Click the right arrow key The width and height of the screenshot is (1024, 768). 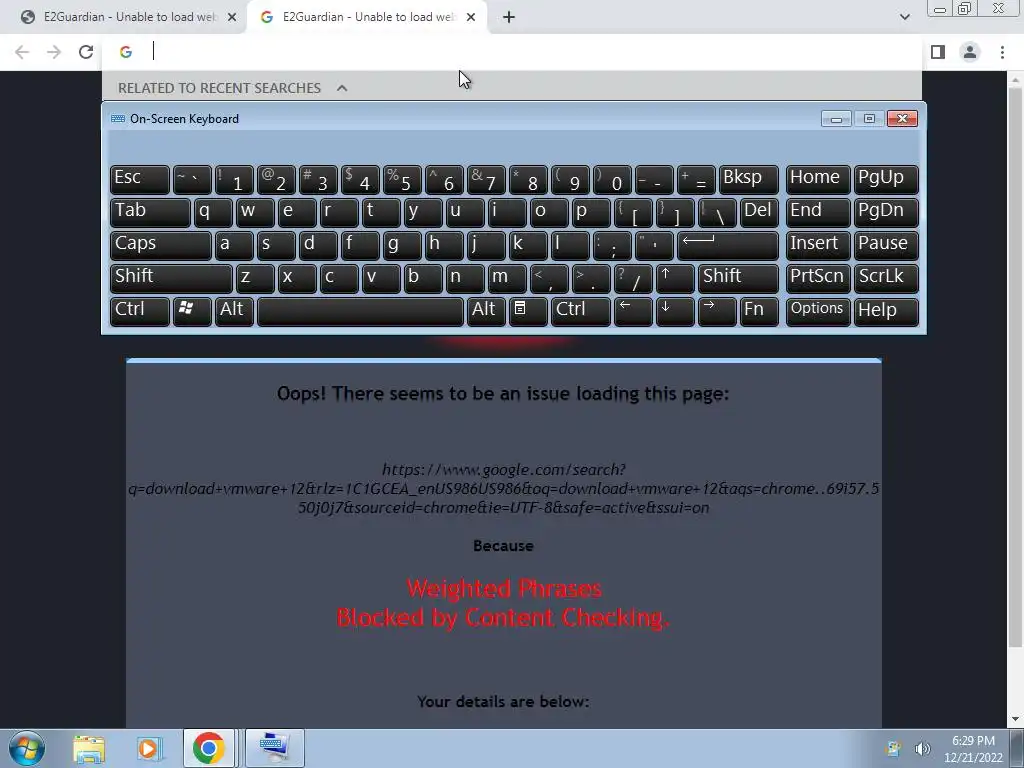coord(716,310)
